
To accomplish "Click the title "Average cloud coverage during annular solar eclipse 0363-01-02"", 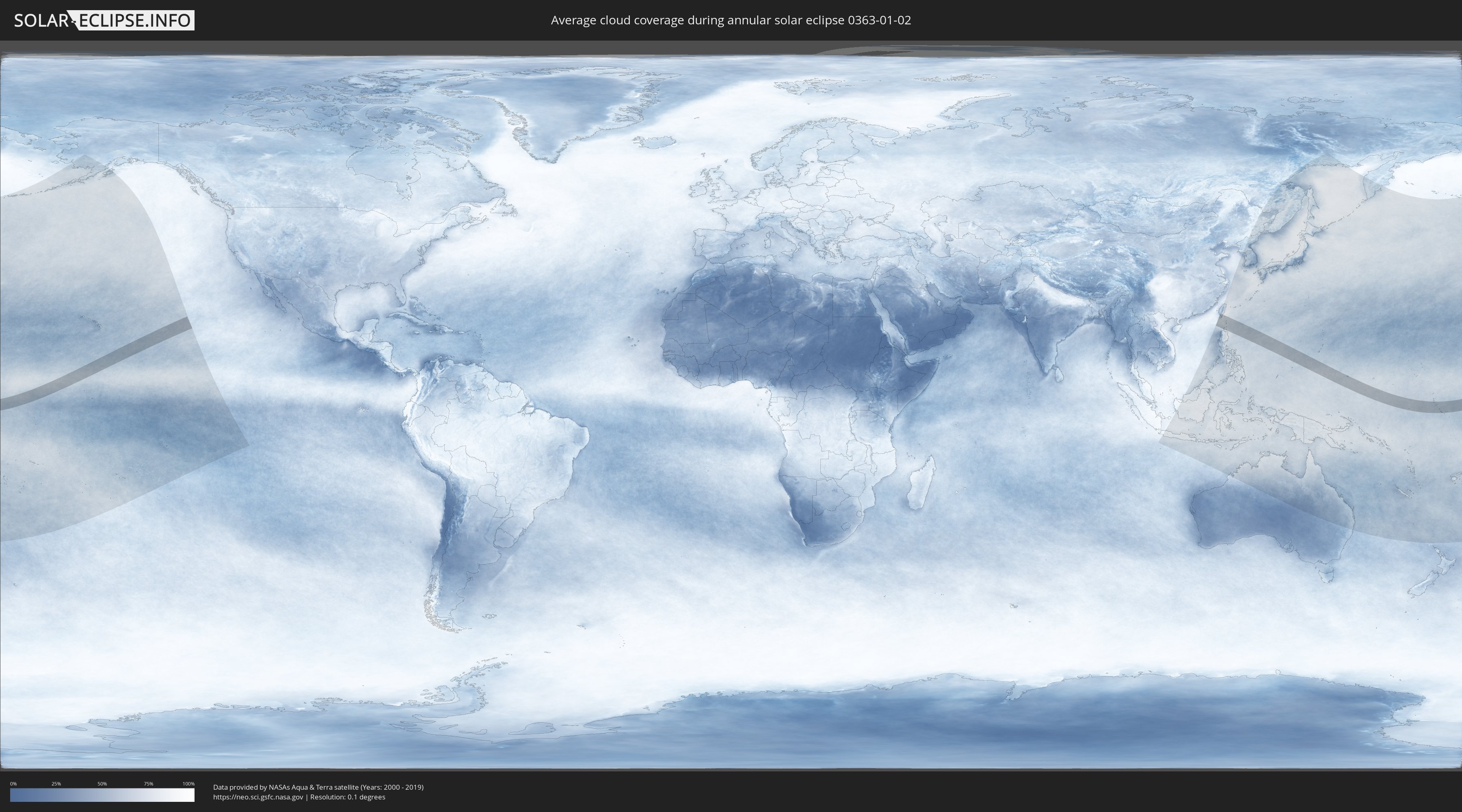I will tap(731, 20).
